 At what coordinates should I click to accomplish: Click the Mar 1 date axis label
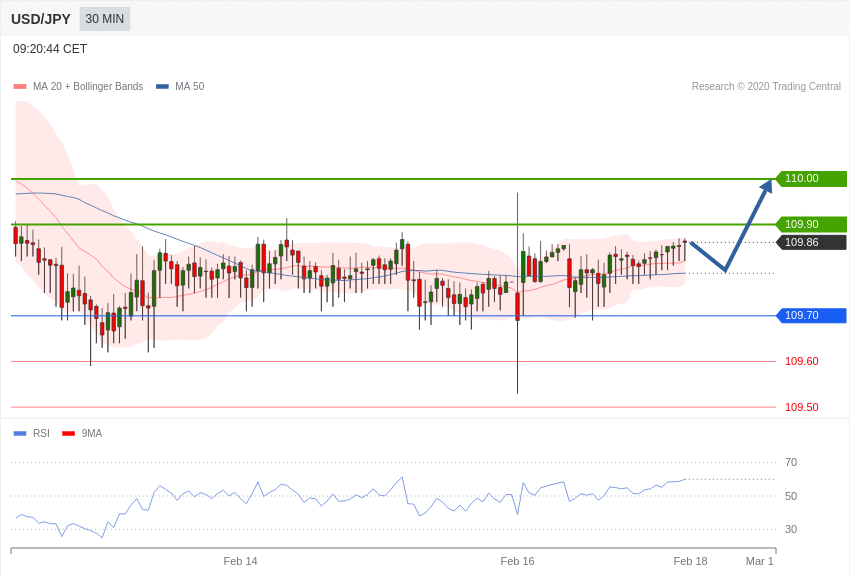pos(759,561)
